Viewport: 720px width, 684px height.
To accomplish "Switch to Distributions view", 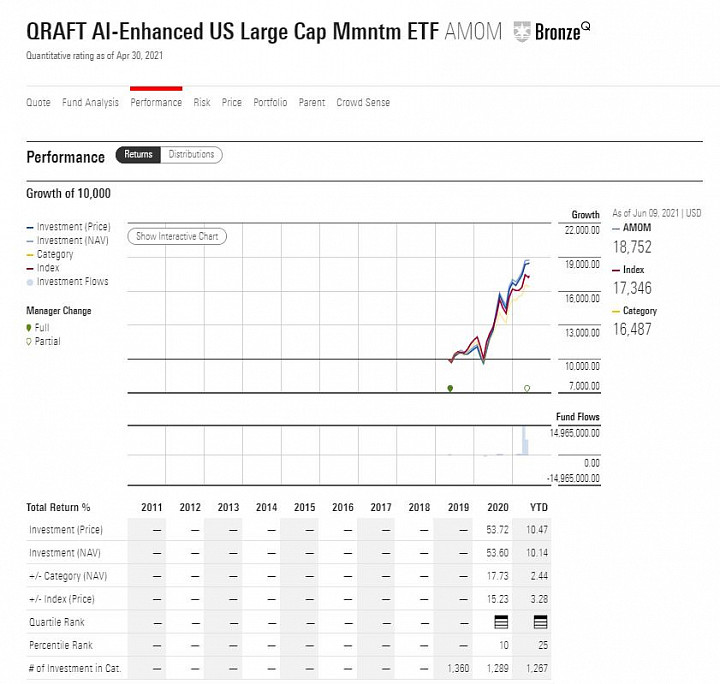I will [x=191, y=155].
